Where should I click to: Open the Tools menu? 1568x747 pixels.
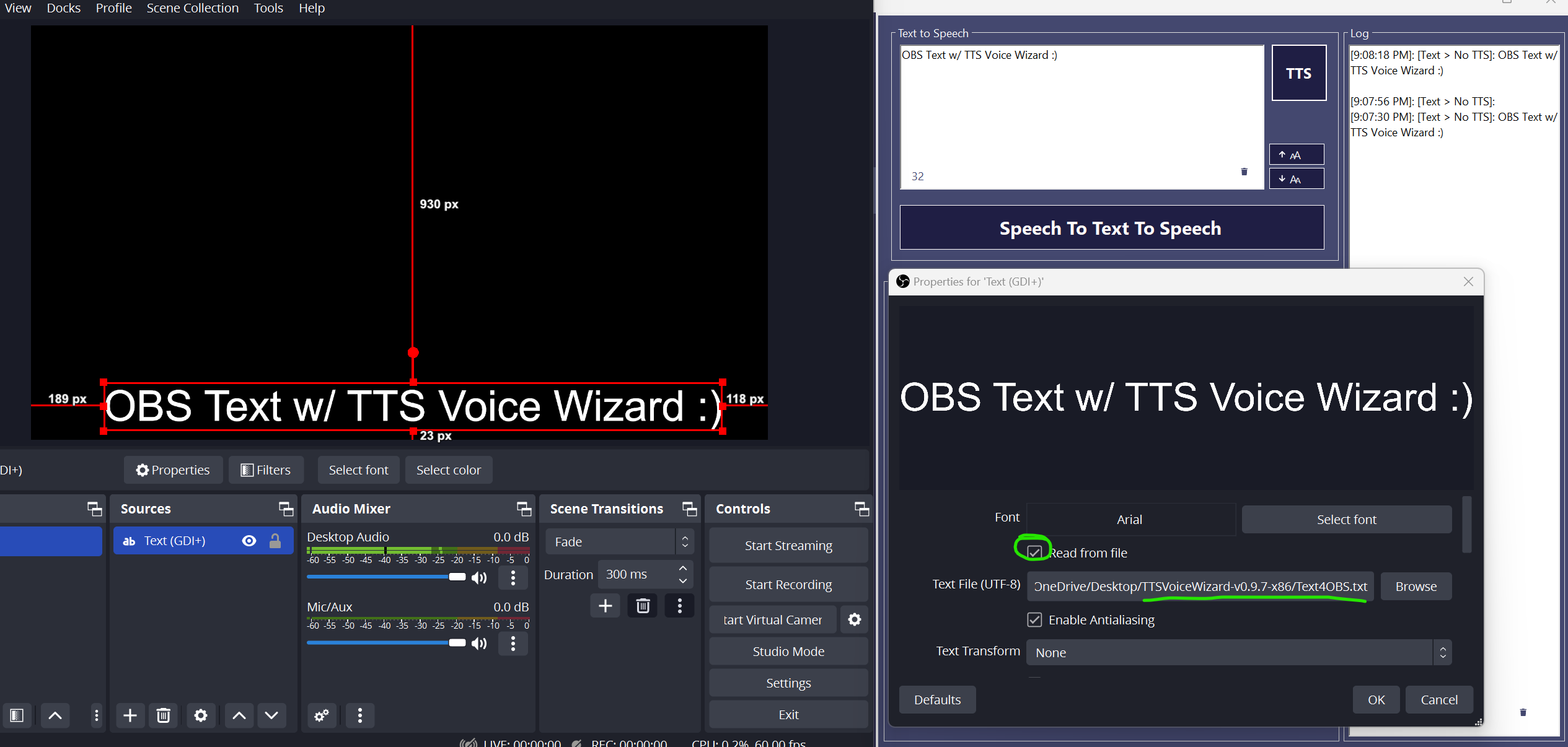click(268, 8)
